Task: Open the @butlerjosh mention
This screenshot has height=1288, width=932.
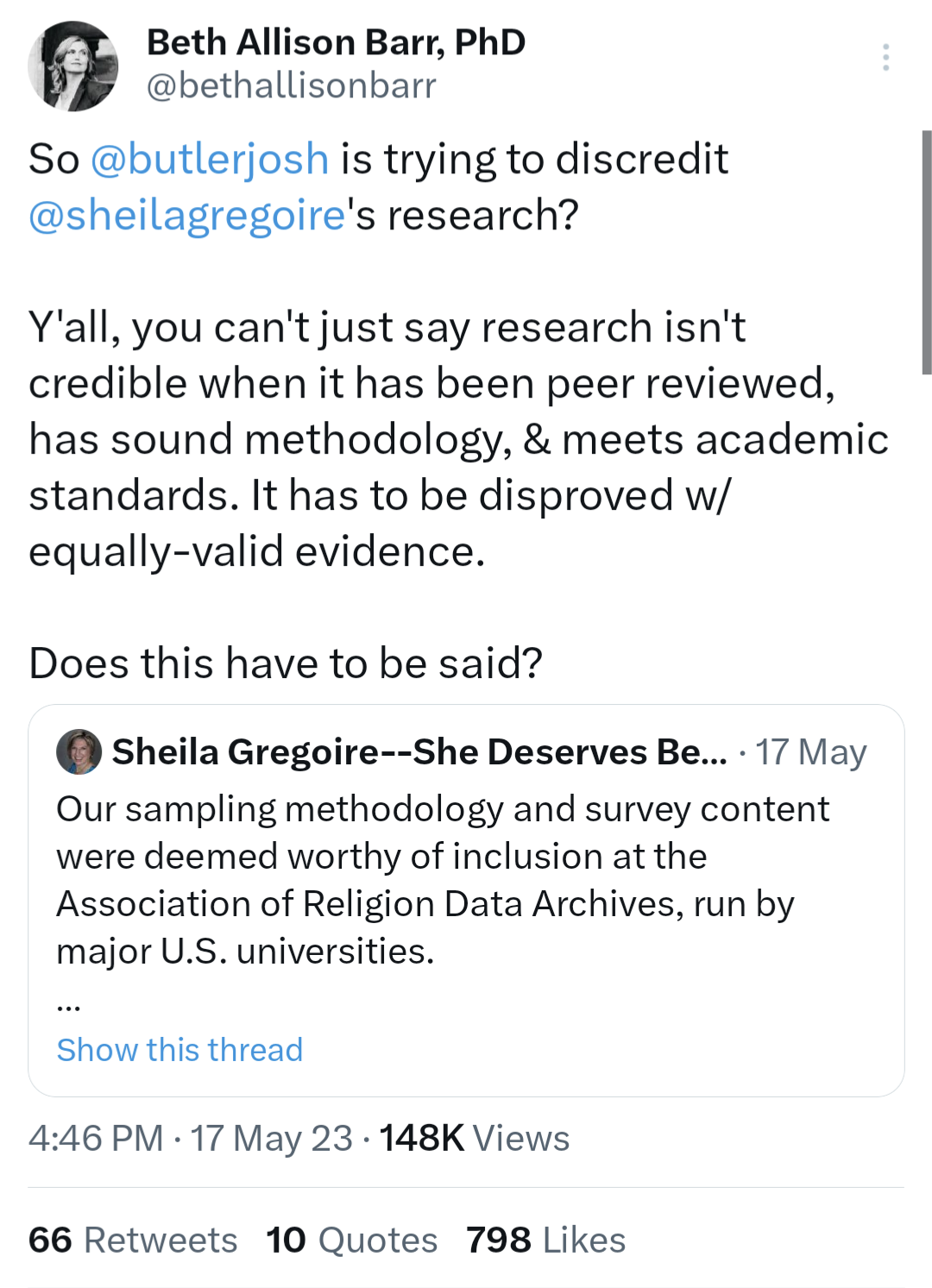Action: (x=210, y=159)
